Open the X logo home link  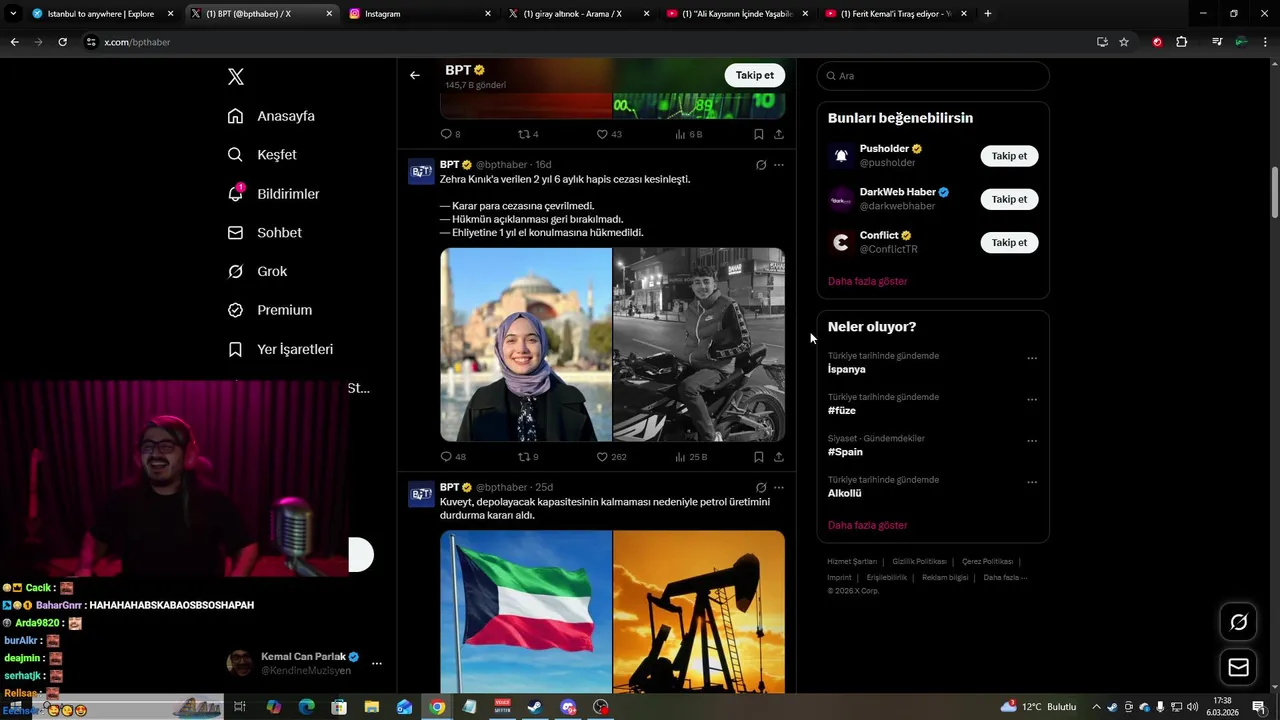coord(236,77)
